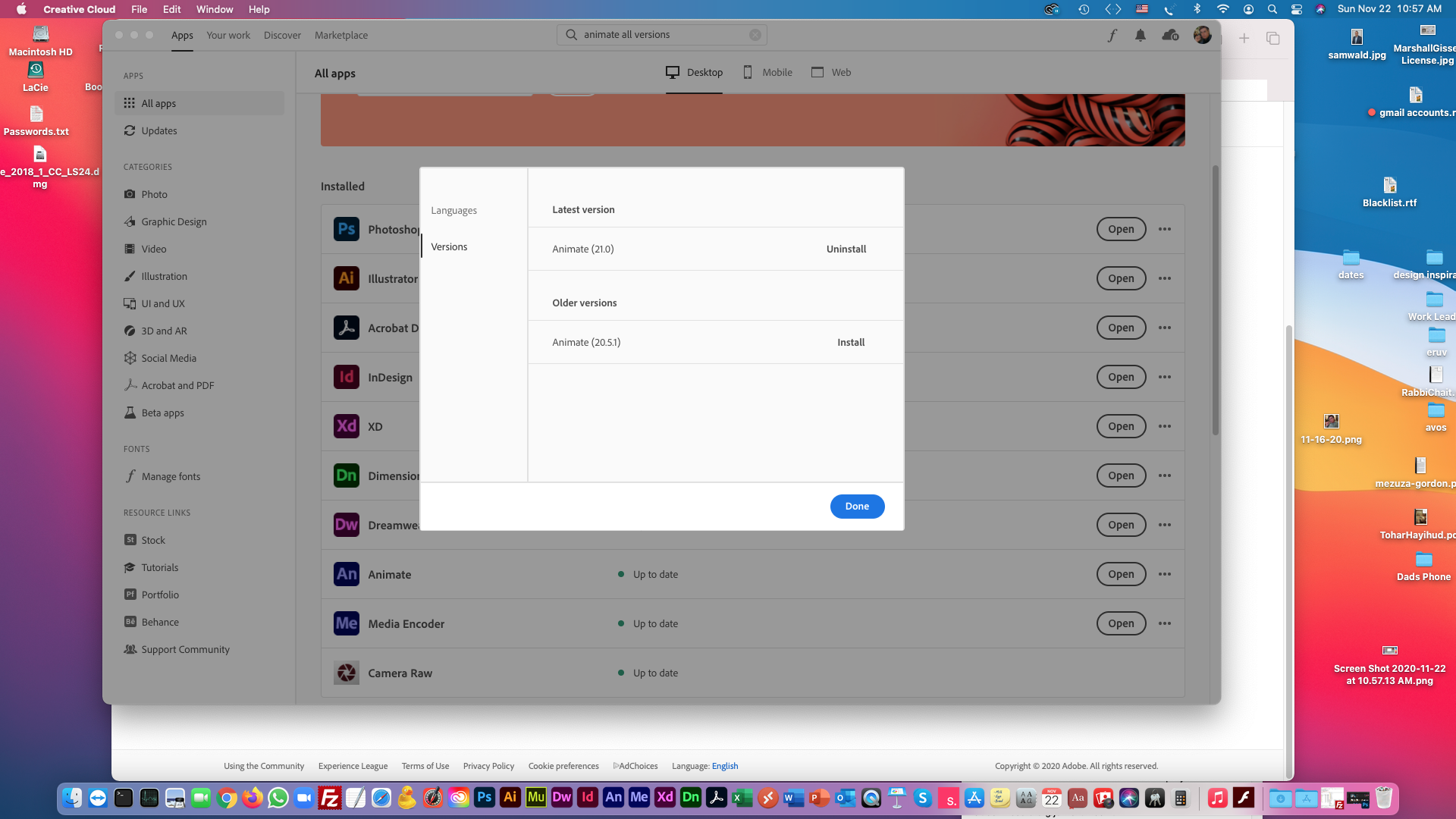
Task: Open the more options menu for Media Encoder
Action: click(1165, 623)
